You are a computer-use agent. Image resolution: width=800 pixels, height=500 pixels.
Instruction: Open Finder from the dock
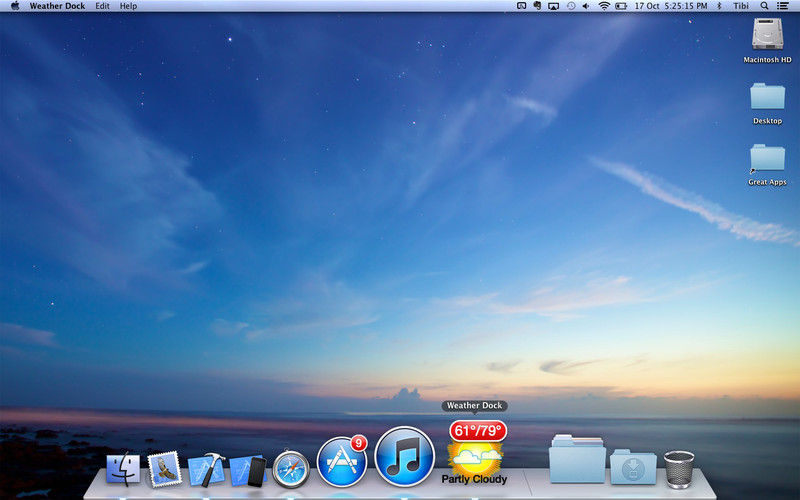coord(123,467)
